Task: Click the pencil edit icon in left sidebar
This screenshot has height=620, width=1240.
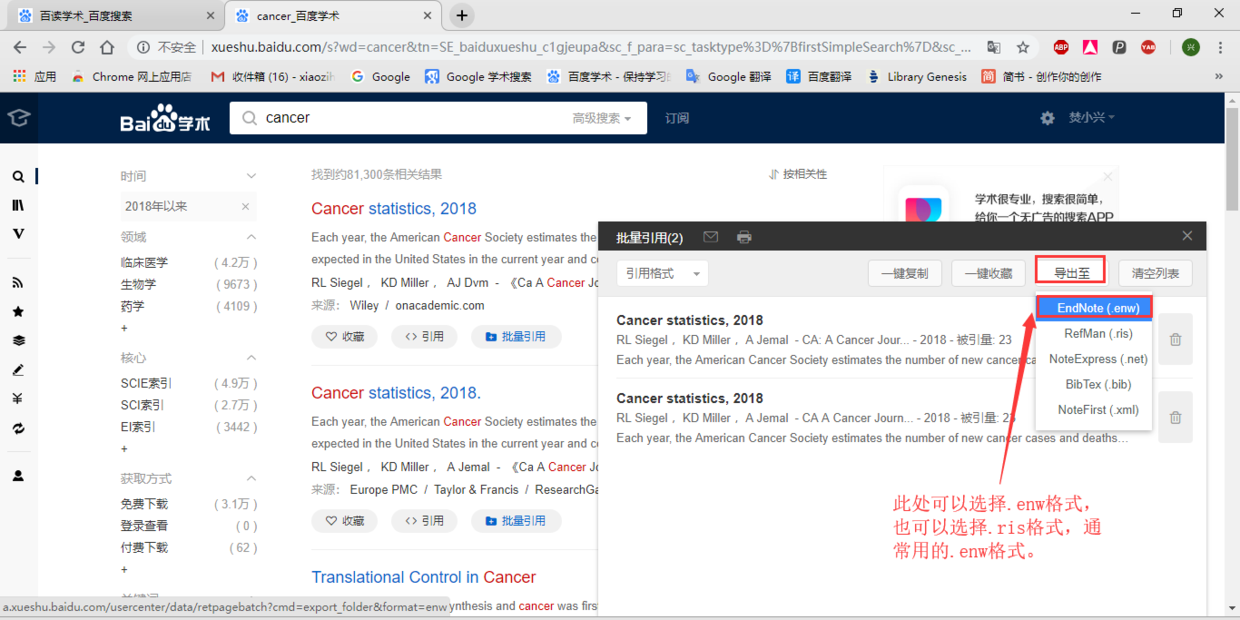Action: (18, 370)
